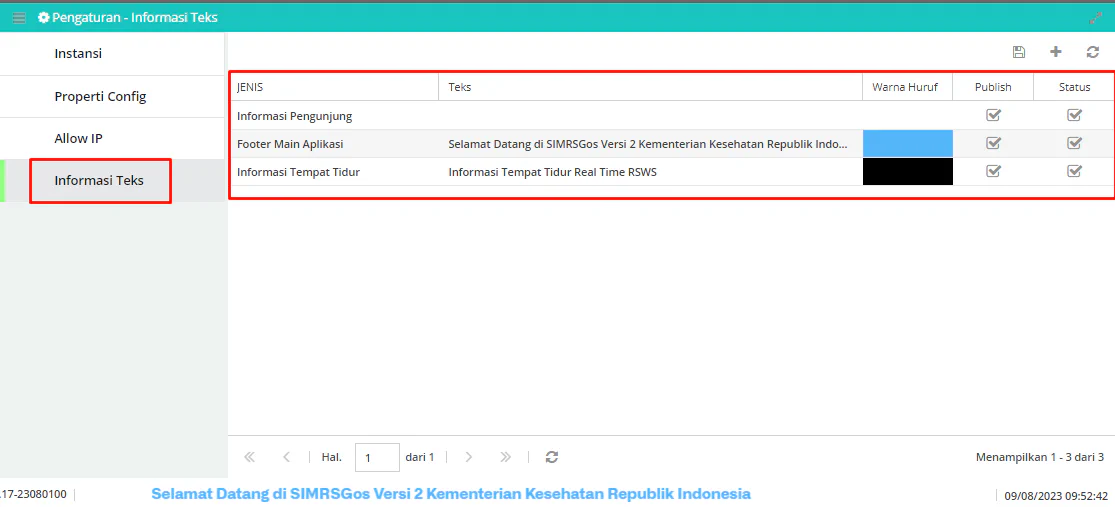Refresh the table using top toolbar icon
The image size is (1115, 507).
tap(1093, 52)
